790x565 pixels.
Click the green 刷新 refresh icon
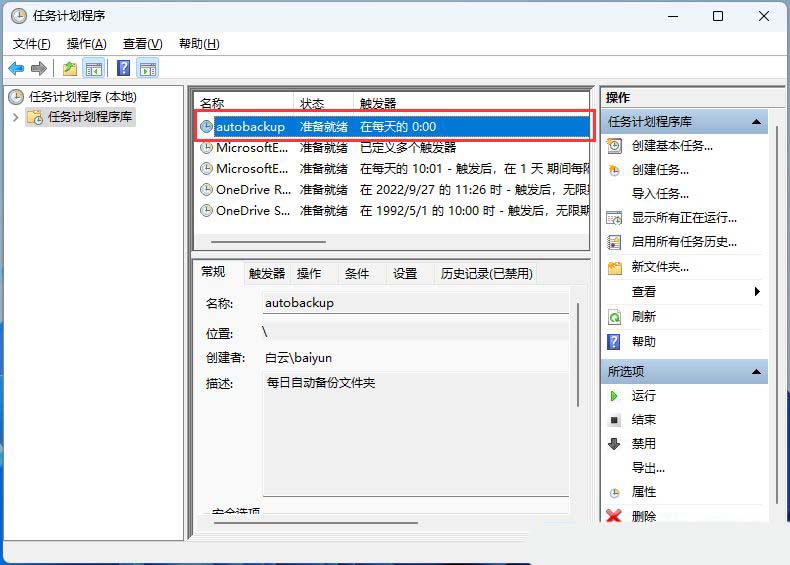click(614, 317)
